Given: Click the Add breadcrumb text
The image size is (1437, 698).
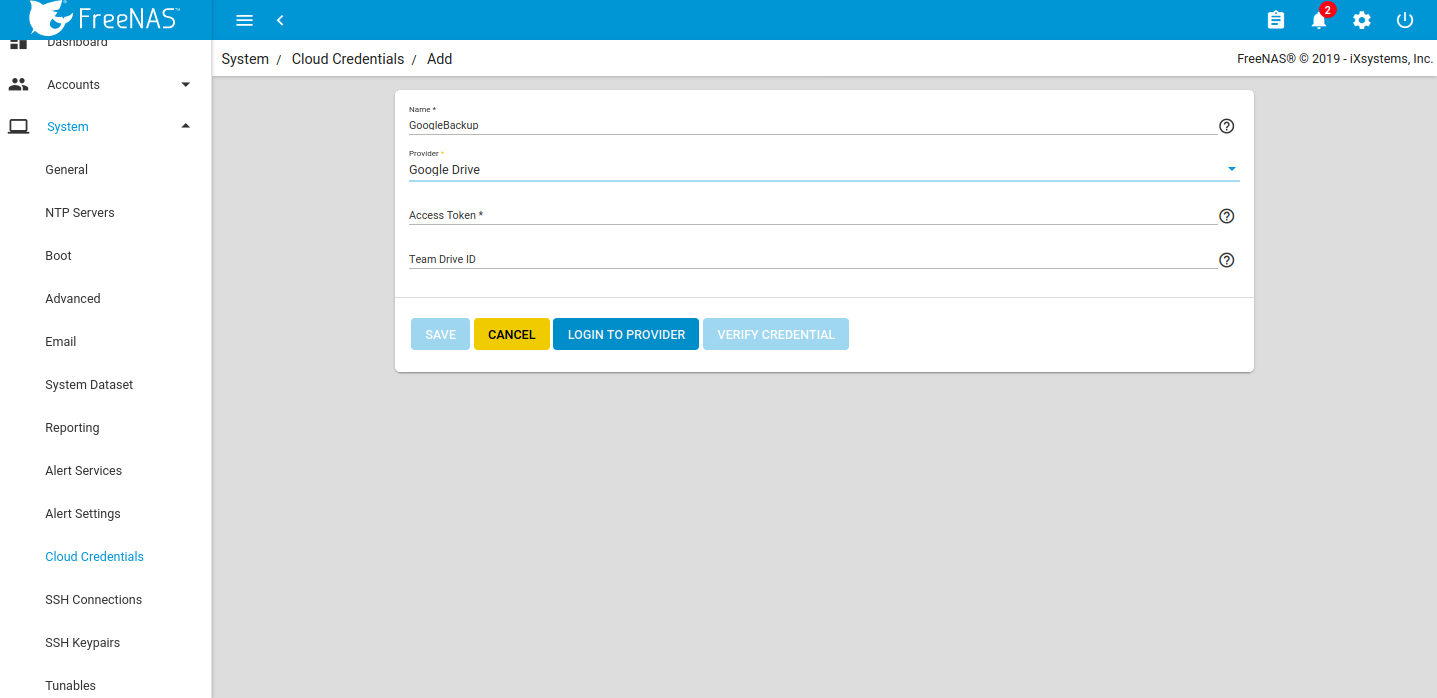Looking at the screenshot, I should point(440,59).
